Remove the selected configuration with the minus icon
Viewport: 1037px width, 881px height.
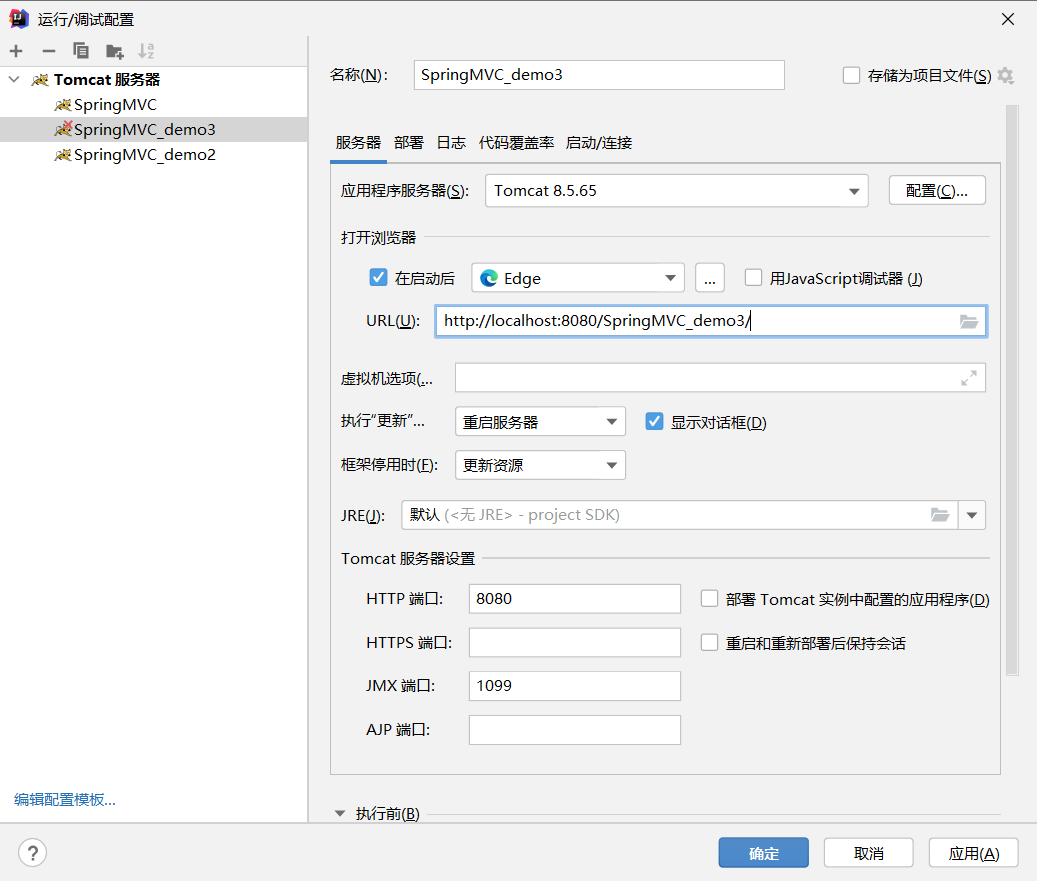click(x=48, y=50)
